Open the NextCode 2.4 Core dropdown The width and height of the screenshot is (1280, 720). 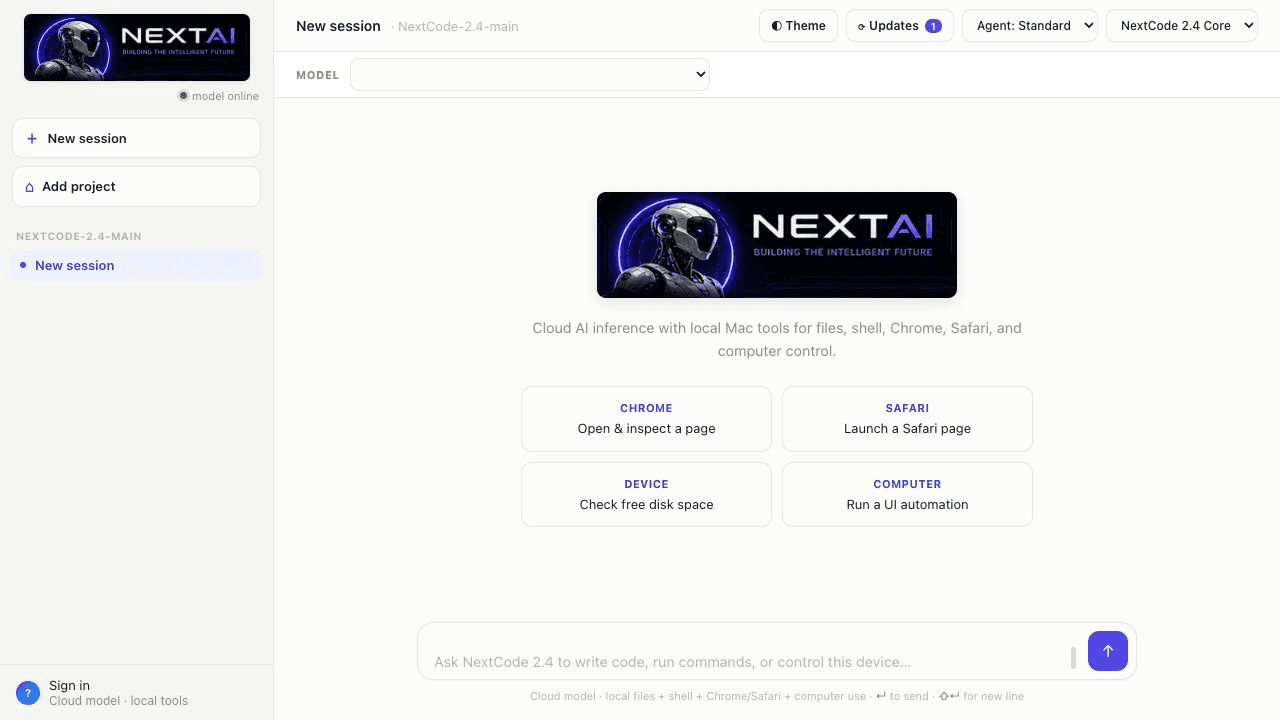click(x=1182, y=26)
